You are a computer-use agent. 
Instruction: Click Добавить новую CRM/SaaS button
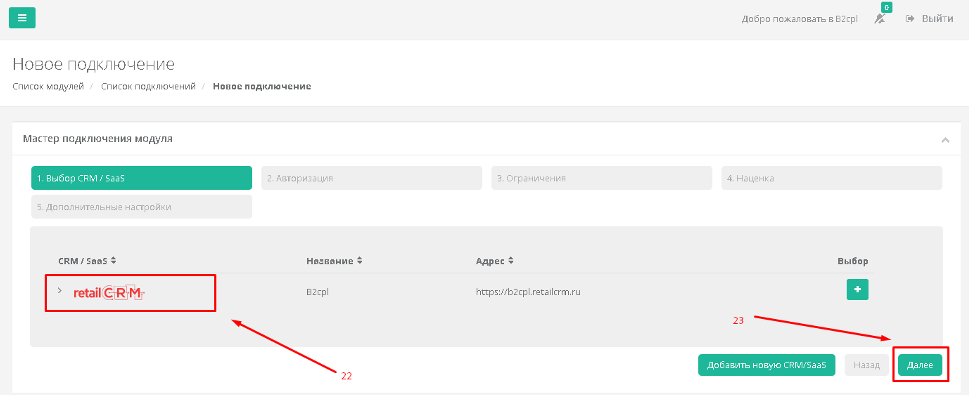pyautogui.click(x=766, y=365)
